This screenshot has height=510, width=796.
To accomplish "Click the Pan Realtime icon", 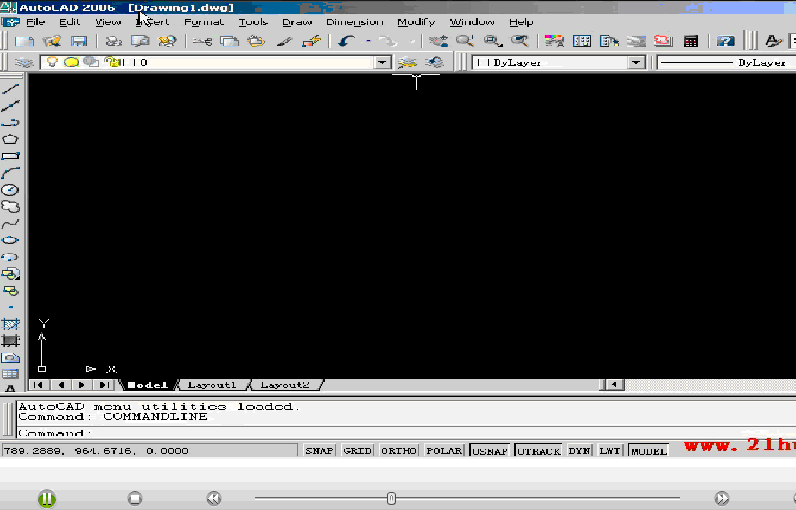I will click(439, 42).
